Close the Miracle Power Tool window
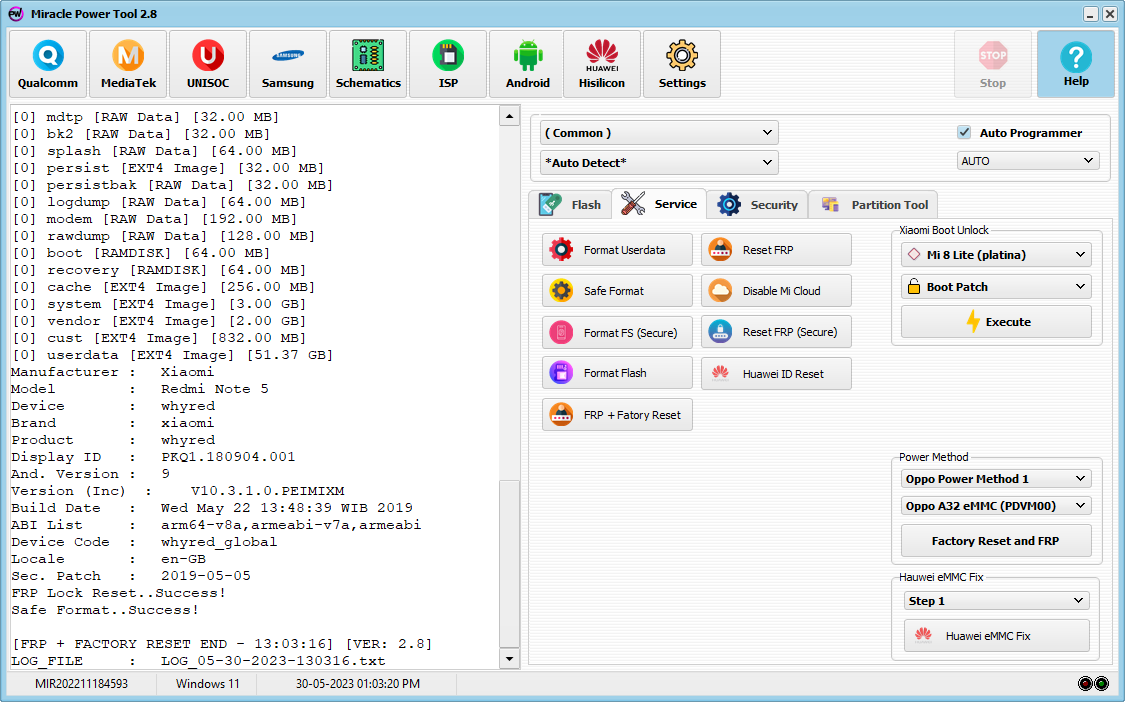The image size is (1125, 702). [1109, 14]
